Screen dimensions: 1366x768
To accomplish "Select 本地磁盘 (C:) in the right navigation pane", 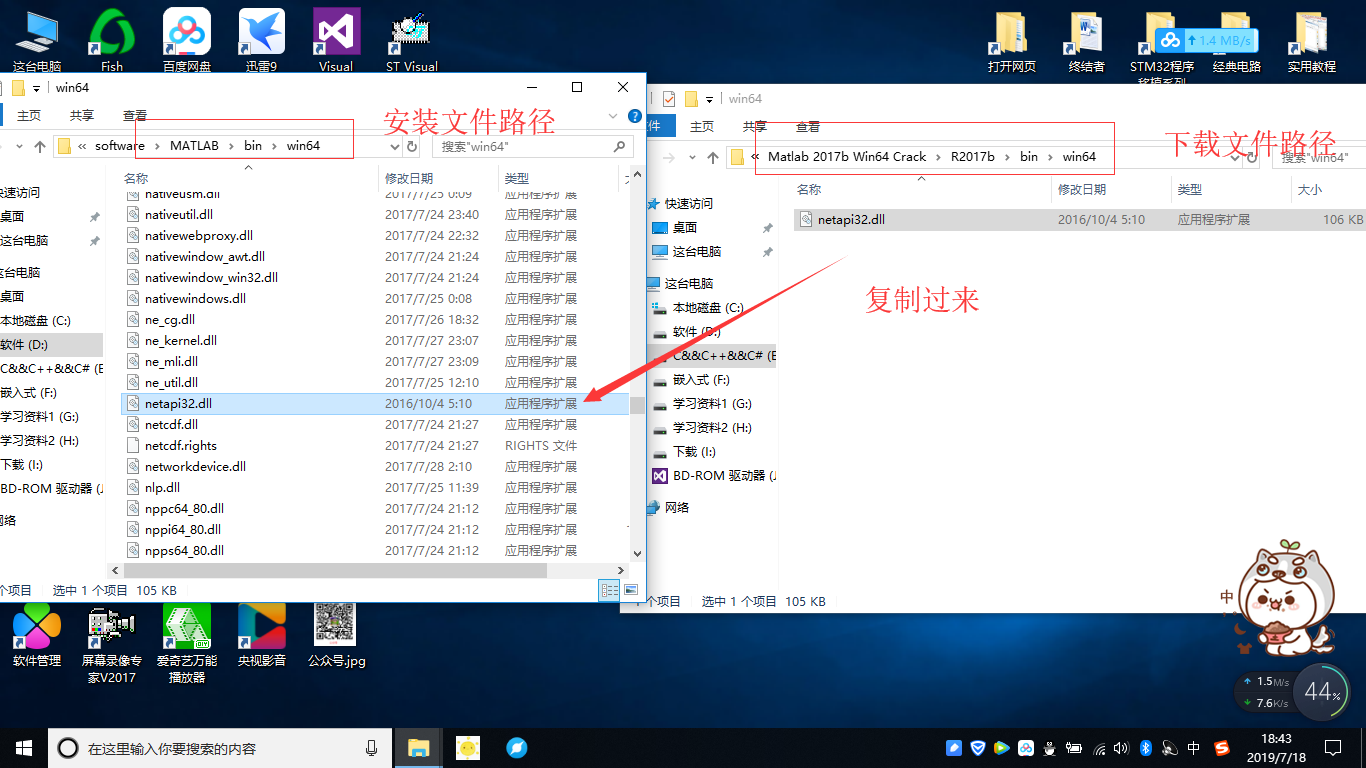I will coord(708,308).
